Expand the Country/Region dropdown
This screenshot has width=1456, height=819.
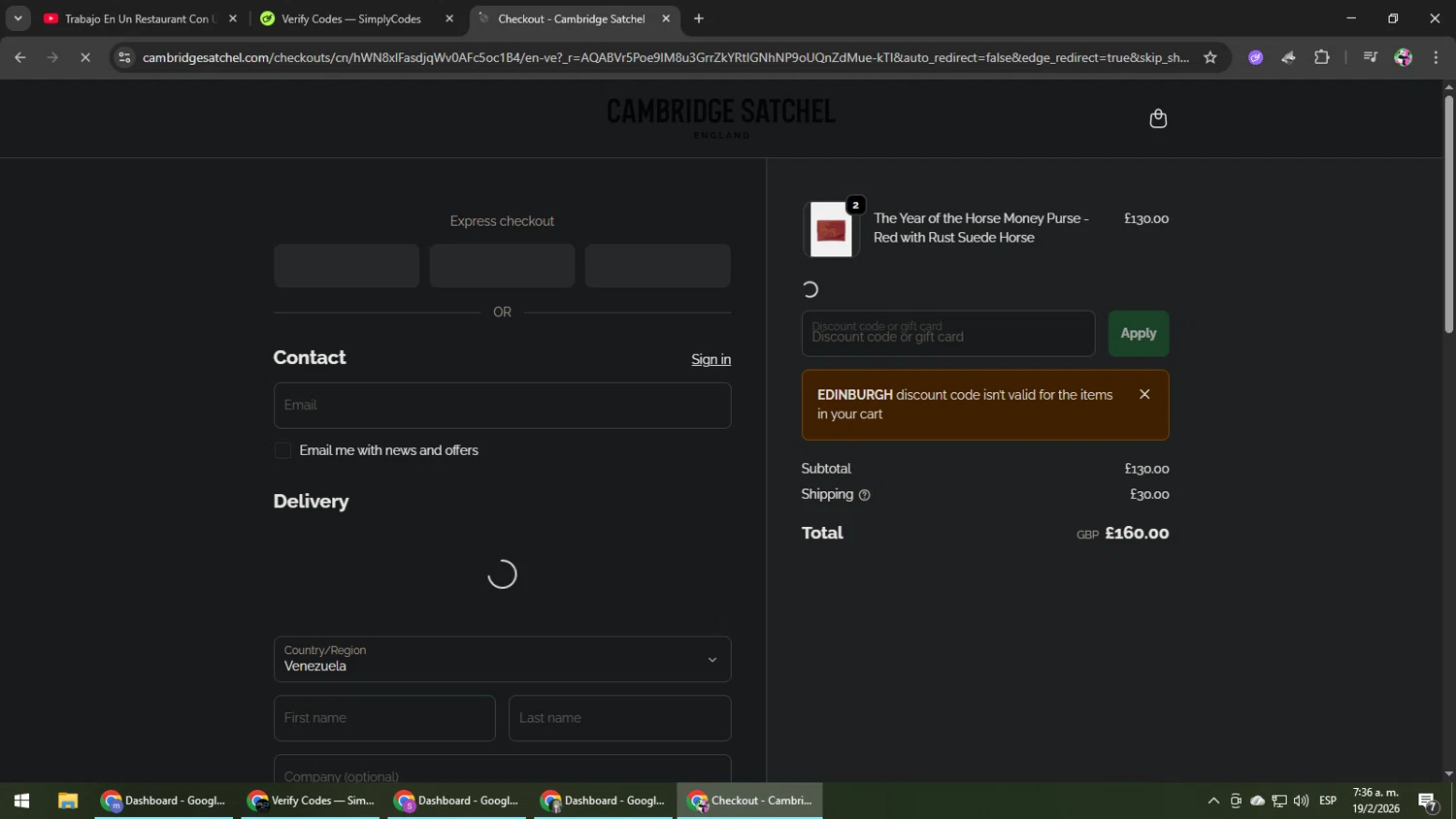502,659
